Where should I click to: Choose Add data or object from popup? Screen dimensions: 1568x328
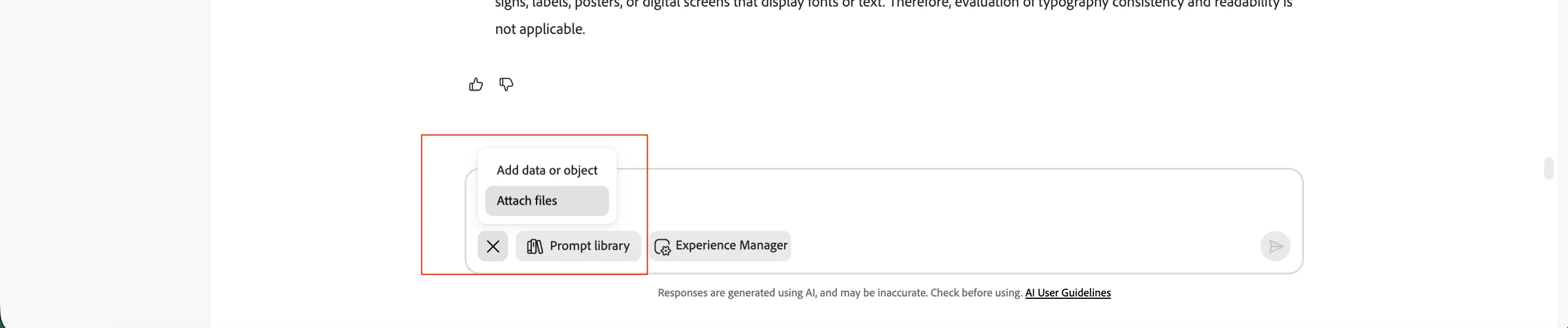[547, 170]
